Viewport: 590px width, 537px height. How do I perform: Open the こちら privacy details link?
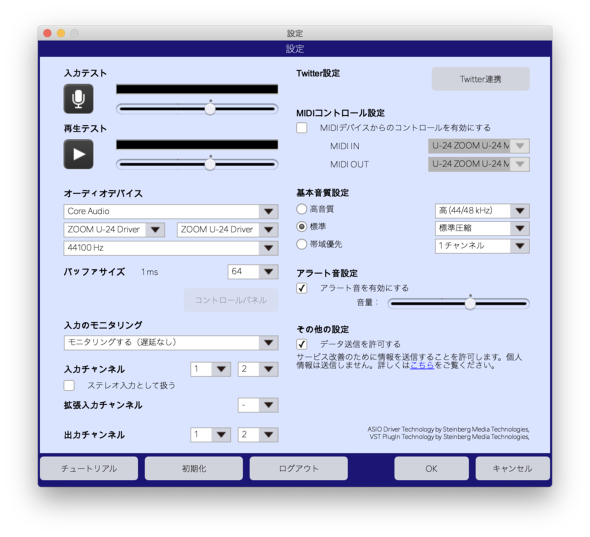coord(422,365)
